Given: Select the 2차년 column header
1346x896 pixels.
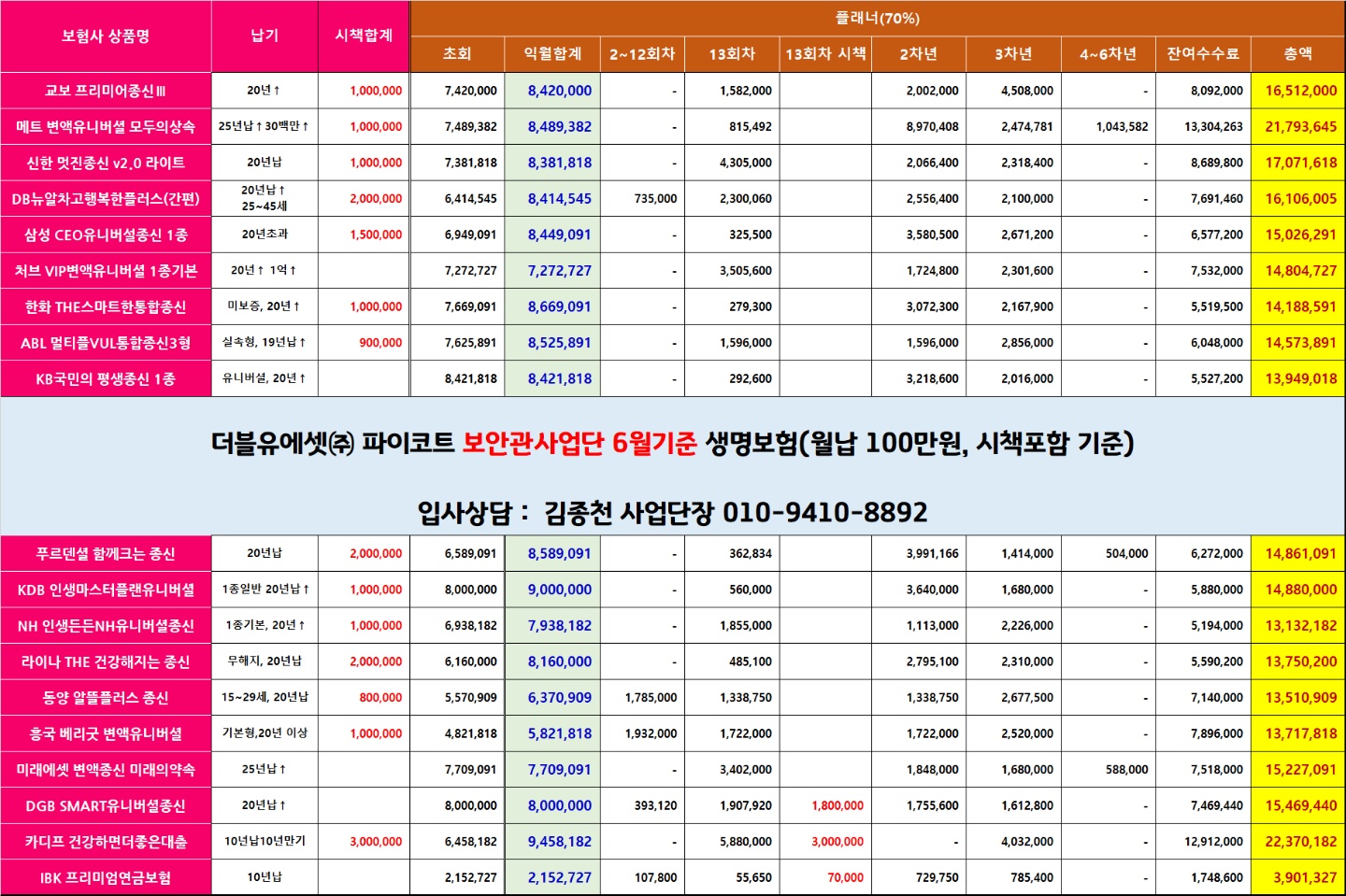Looking at the screenshot, I should 919,54.
